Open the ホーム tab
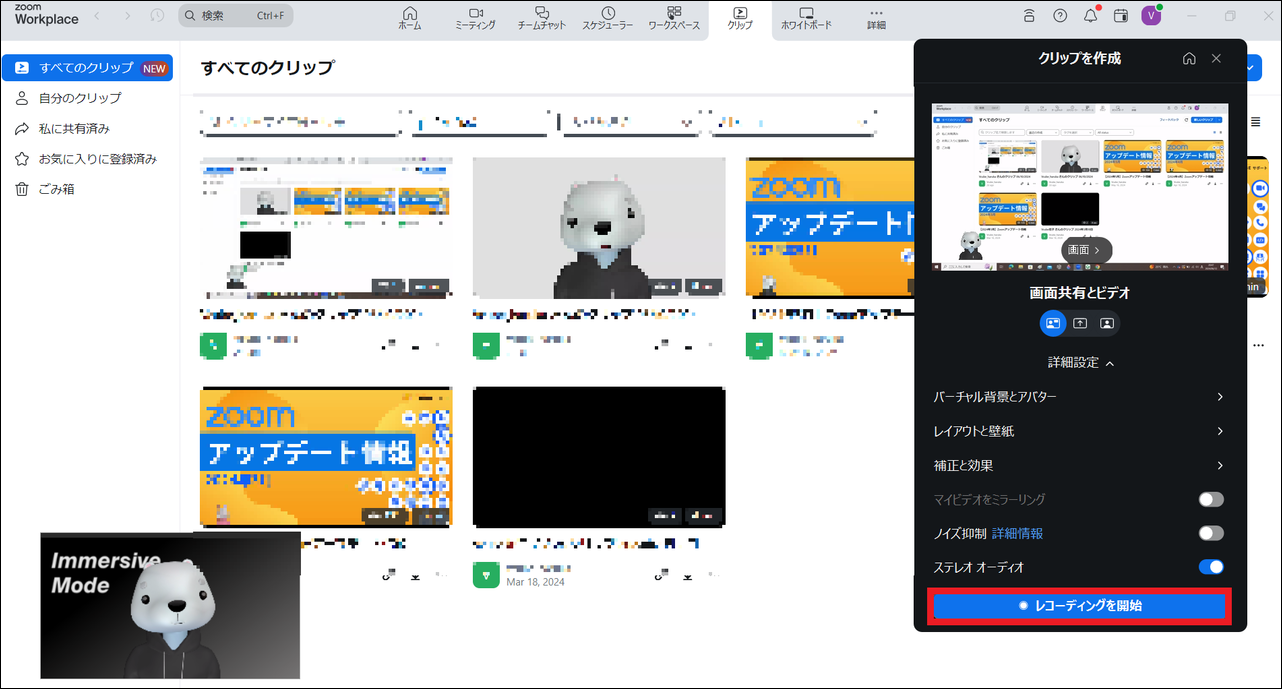Screen dimensions: 1282x689 click(x=409, y=18)
